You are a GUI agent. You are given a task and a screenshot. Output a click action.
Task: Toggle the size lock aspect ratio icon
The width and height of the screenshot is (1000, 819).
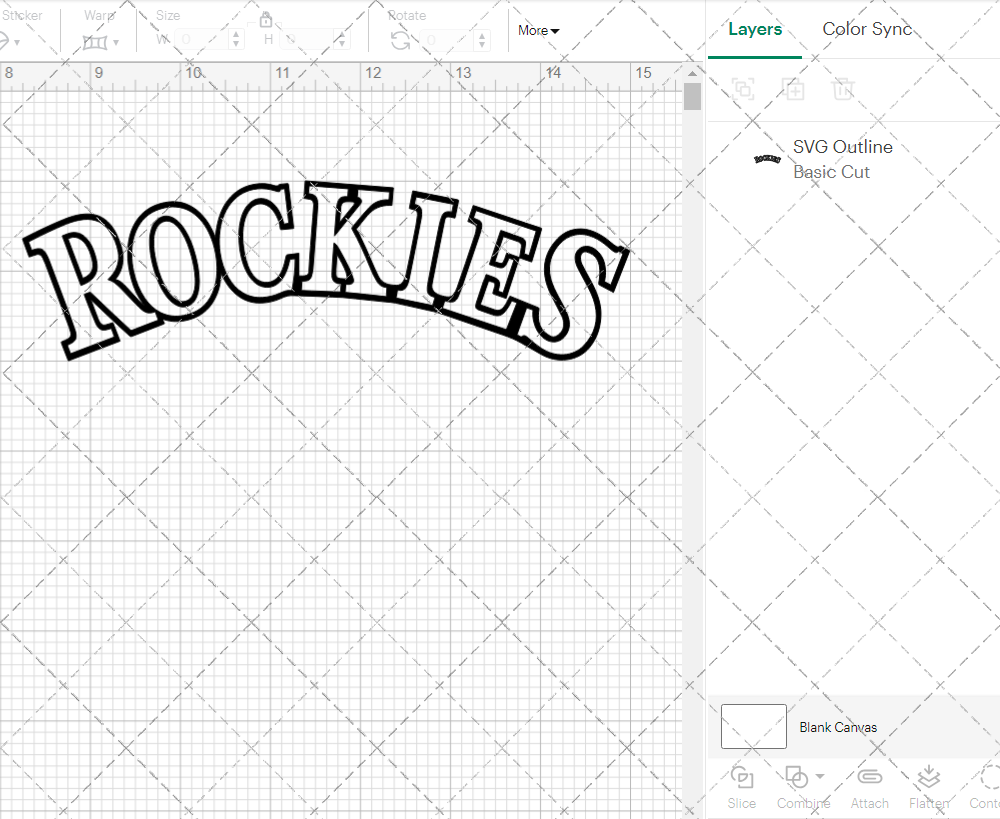265,19
